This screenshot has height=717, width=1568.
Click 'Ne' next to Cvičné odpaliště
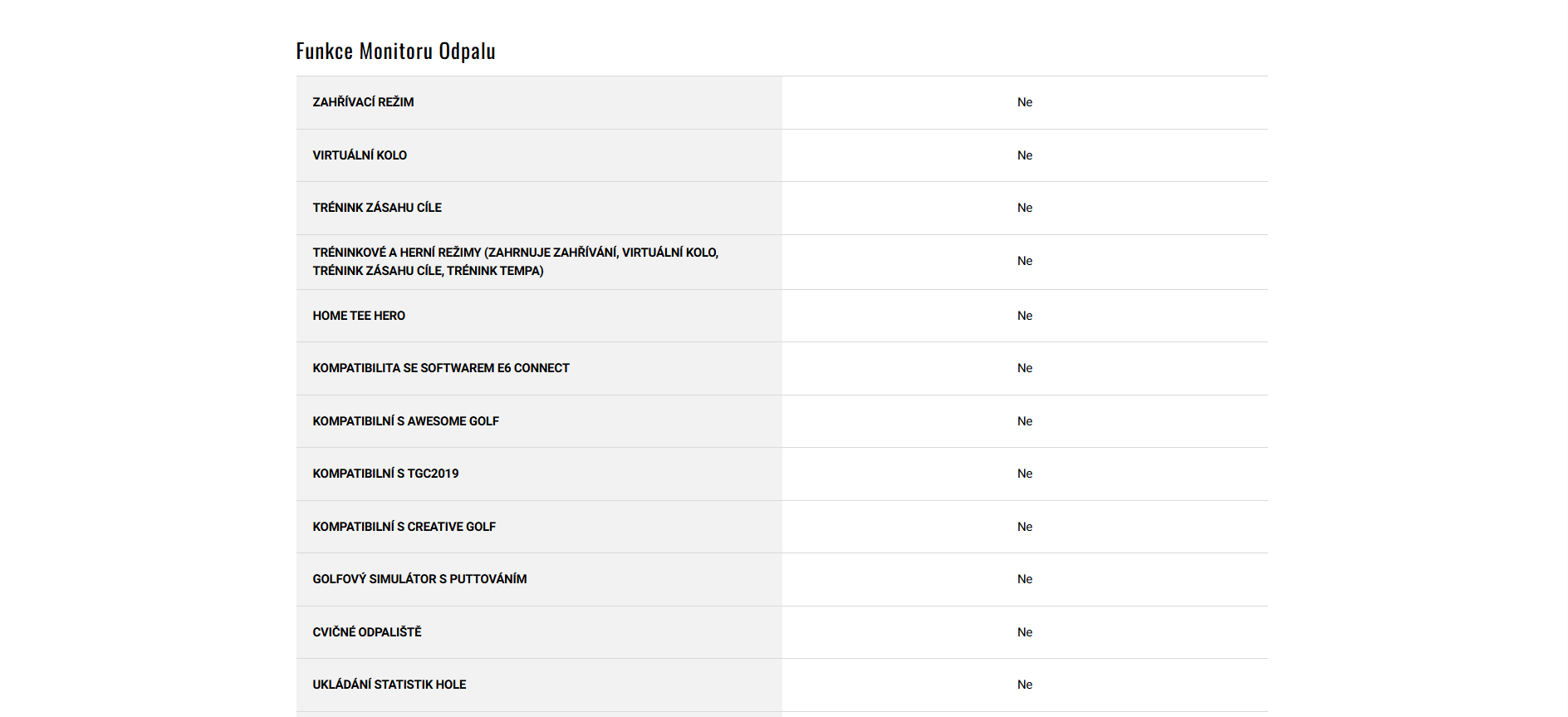coord(1025,632)
